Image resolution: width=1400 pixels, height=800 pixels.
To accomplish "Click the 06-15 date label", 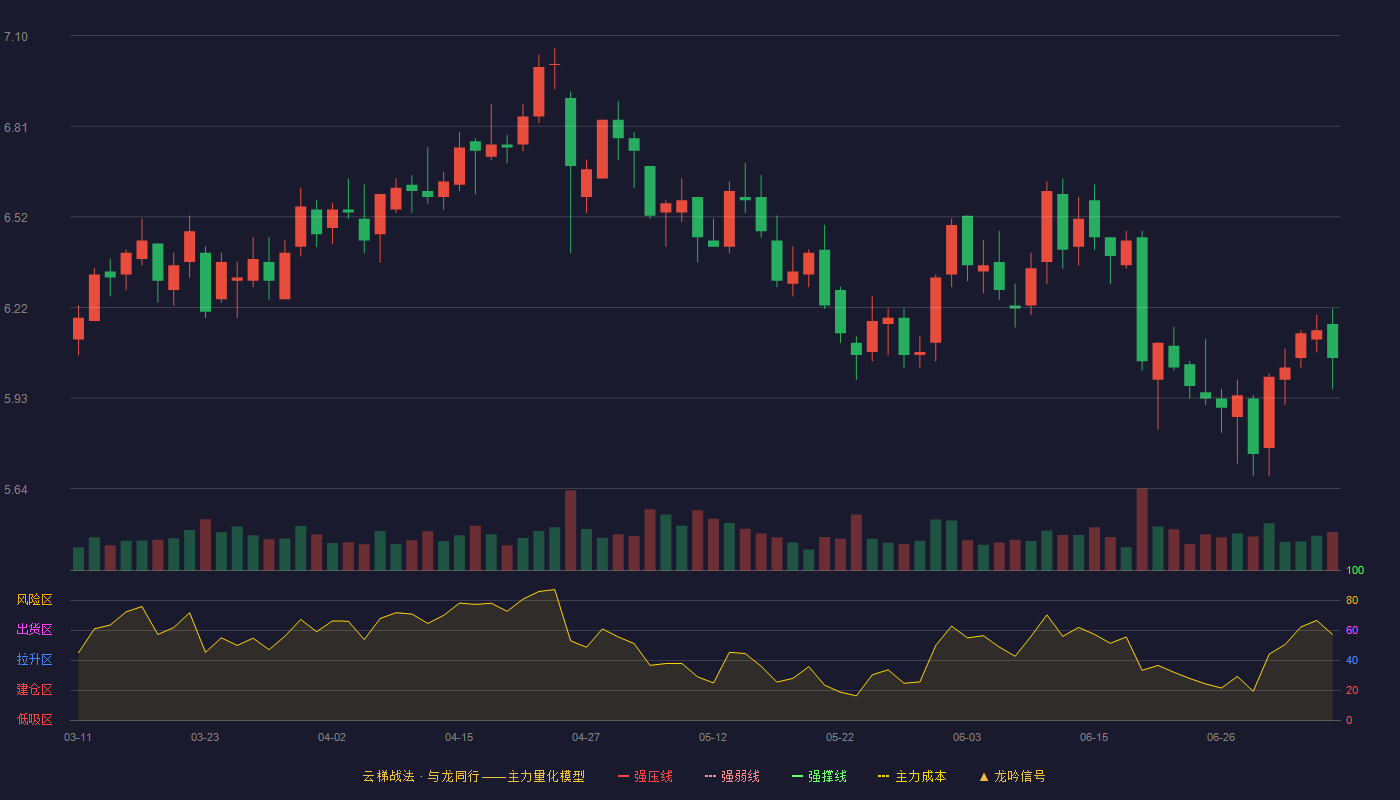I will click(1094, 737).
